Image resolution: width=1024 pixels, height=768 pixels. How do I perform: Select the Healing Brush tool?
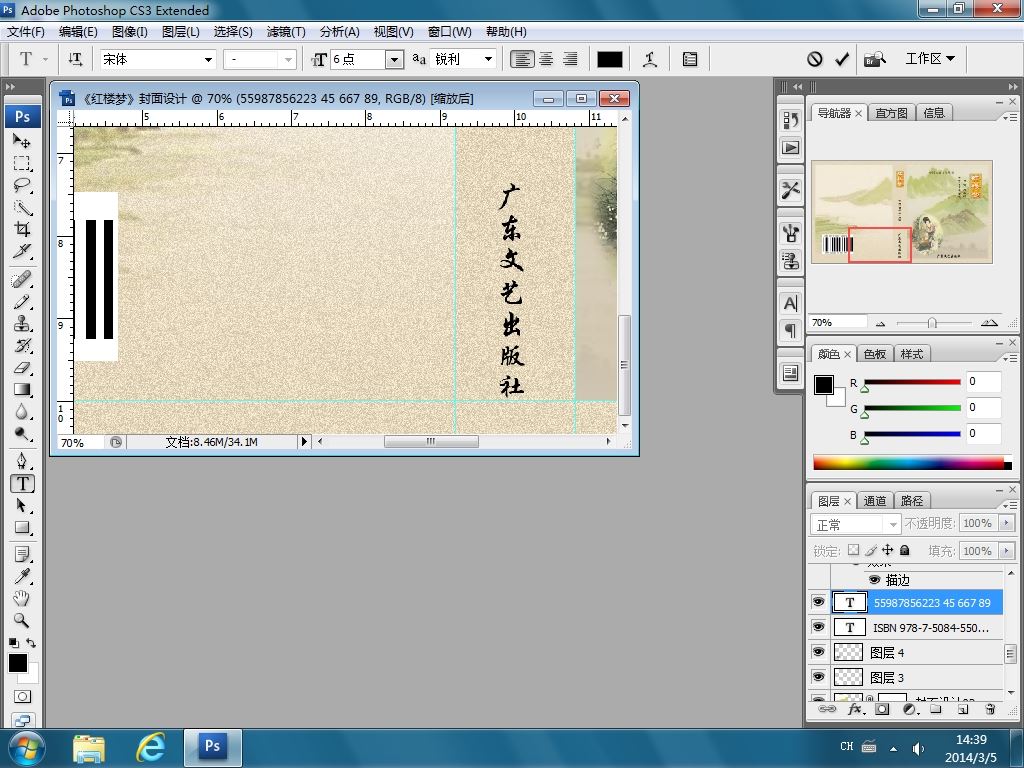[22, 280]
